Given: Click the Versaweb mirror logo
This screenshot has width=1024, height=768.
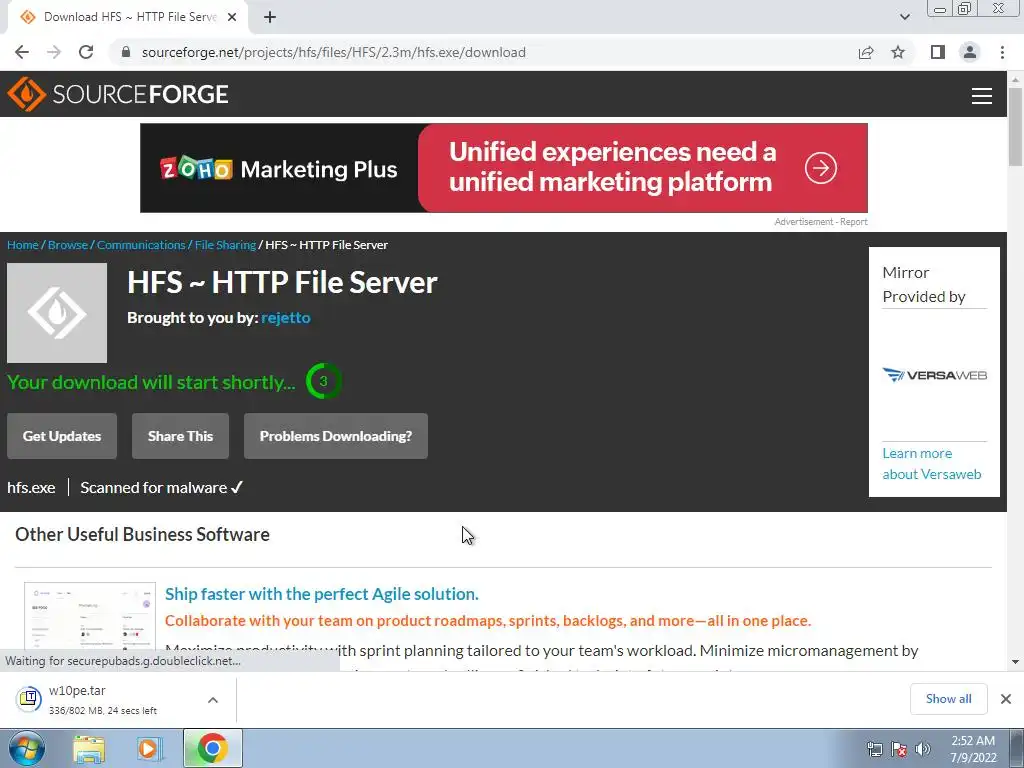Looking at the screenshot, I should pyautogui.click(x=935, y=375).
